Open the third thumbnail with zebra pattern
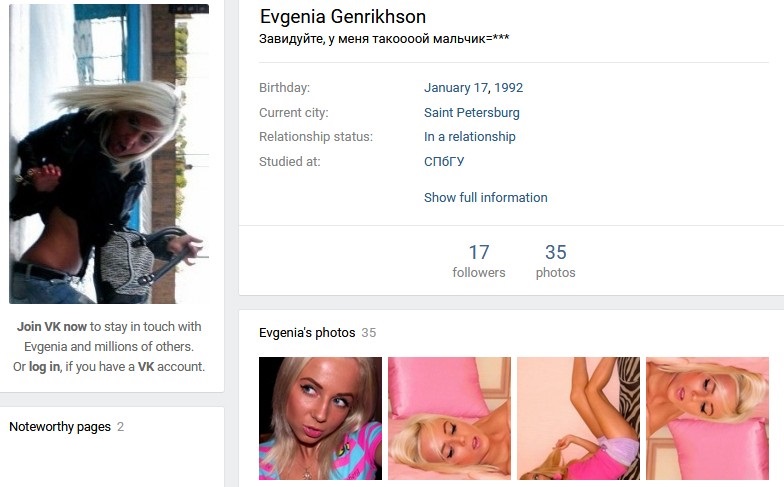The image size is (784, 487). 578,418
